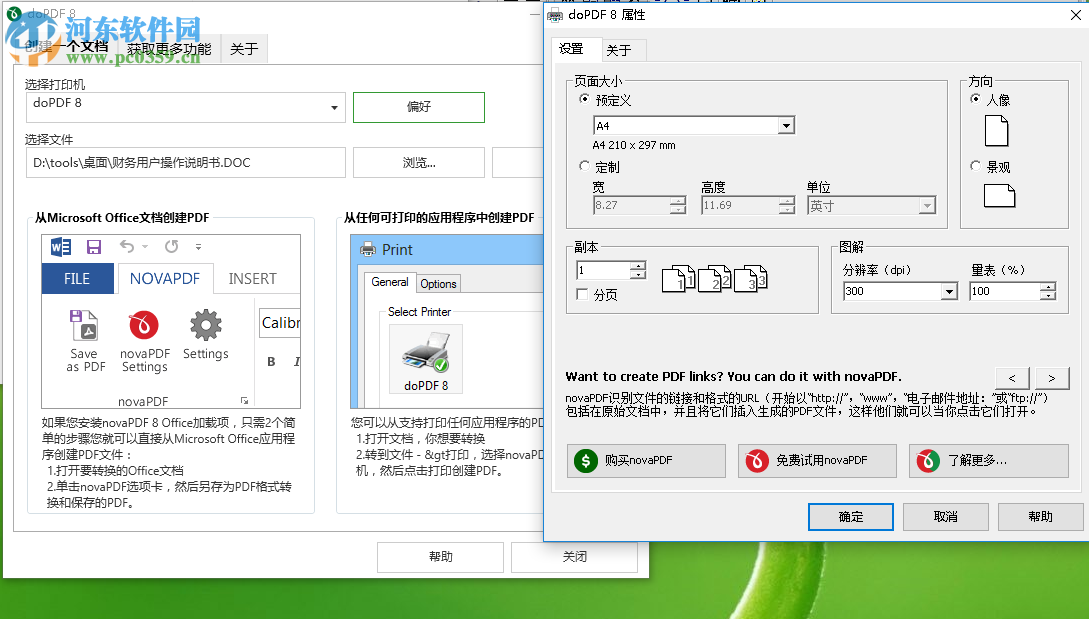Click the save diskette icon above the ribbon
The width and height of the screenshot is (1089, 619).
point(94,247)
